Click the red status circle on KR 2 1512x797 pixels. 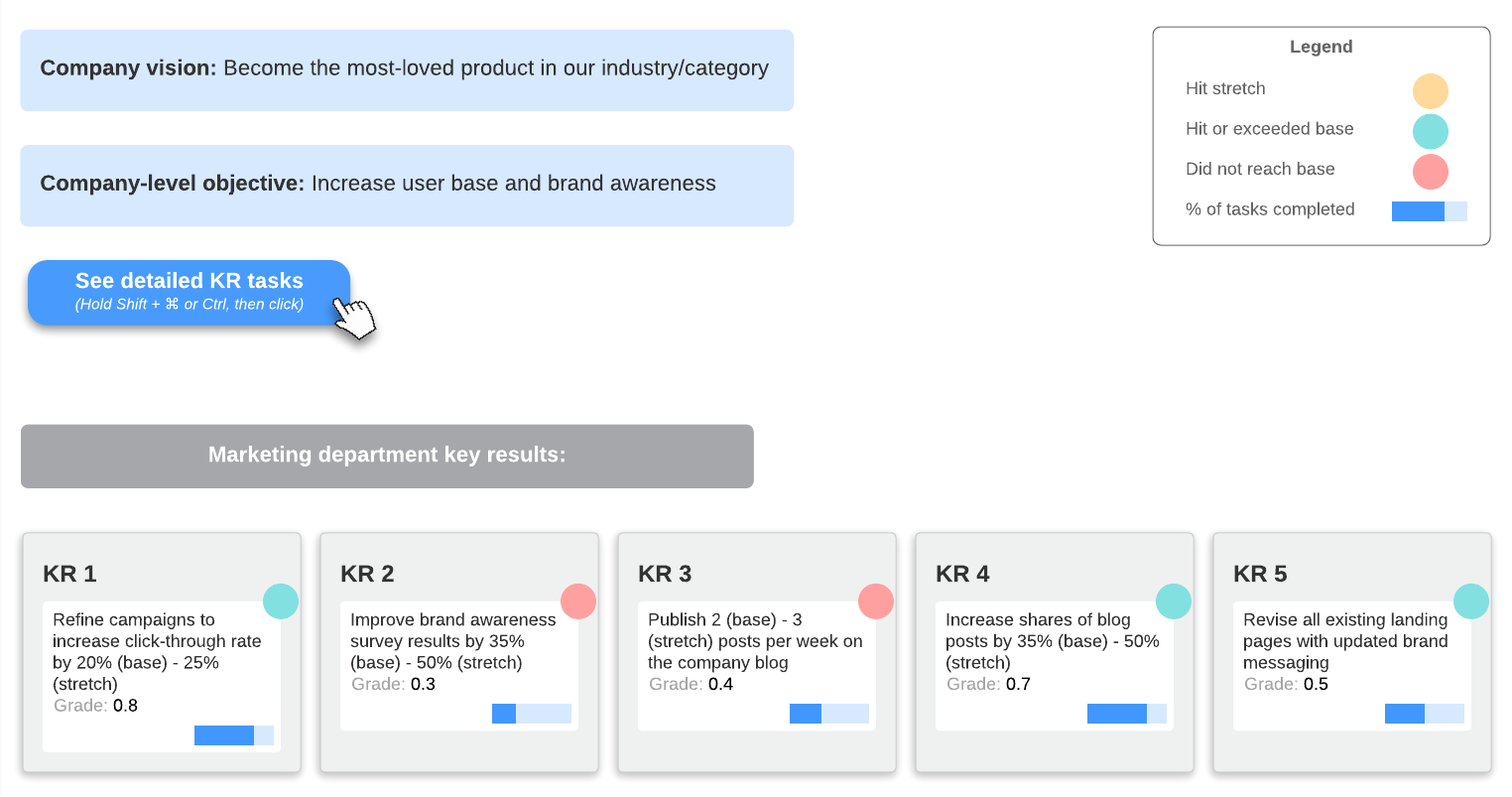click(578, 600)
